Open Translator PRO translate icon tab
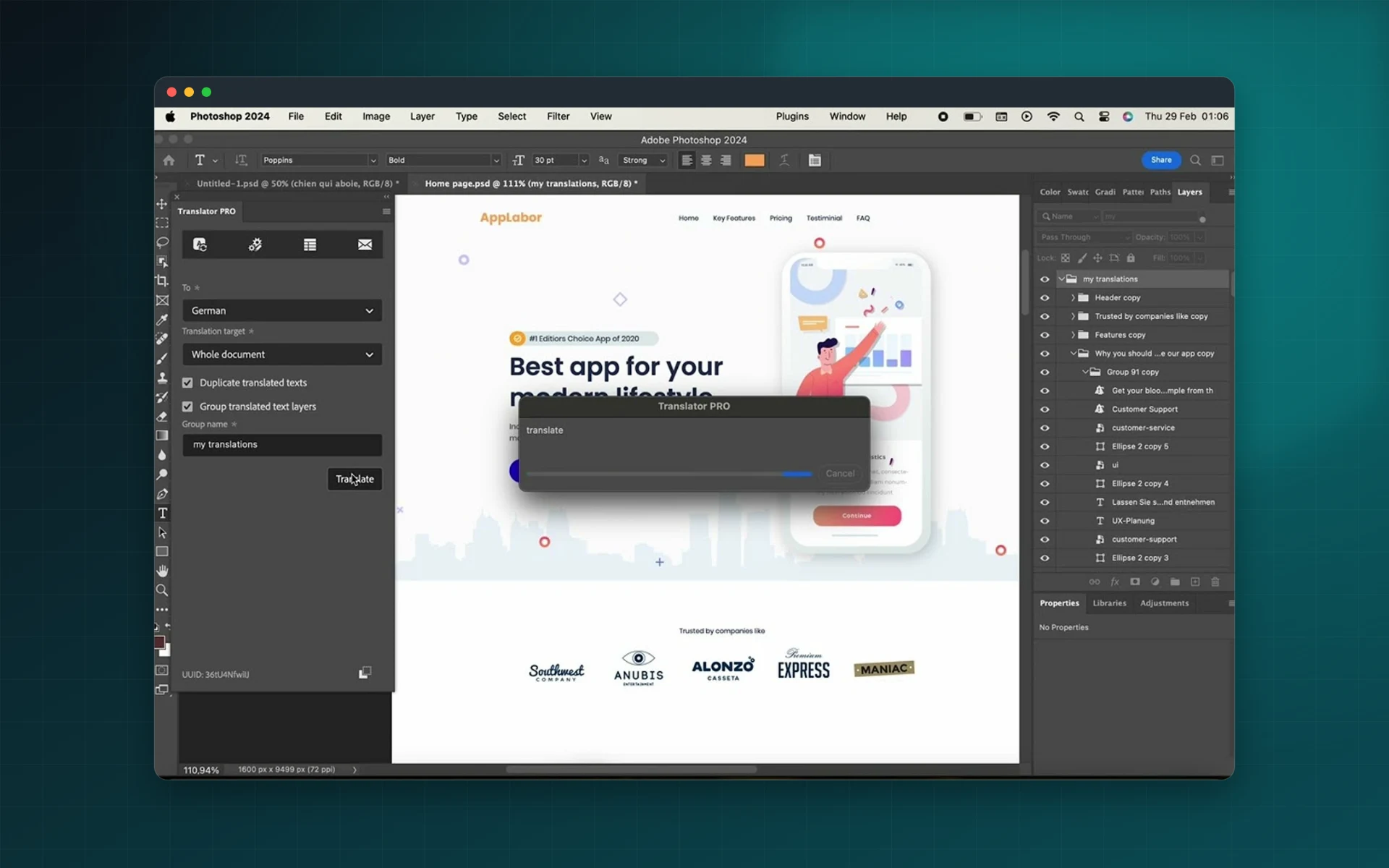1389x868 pixels. pyautogui.click(x=200, y=244)
